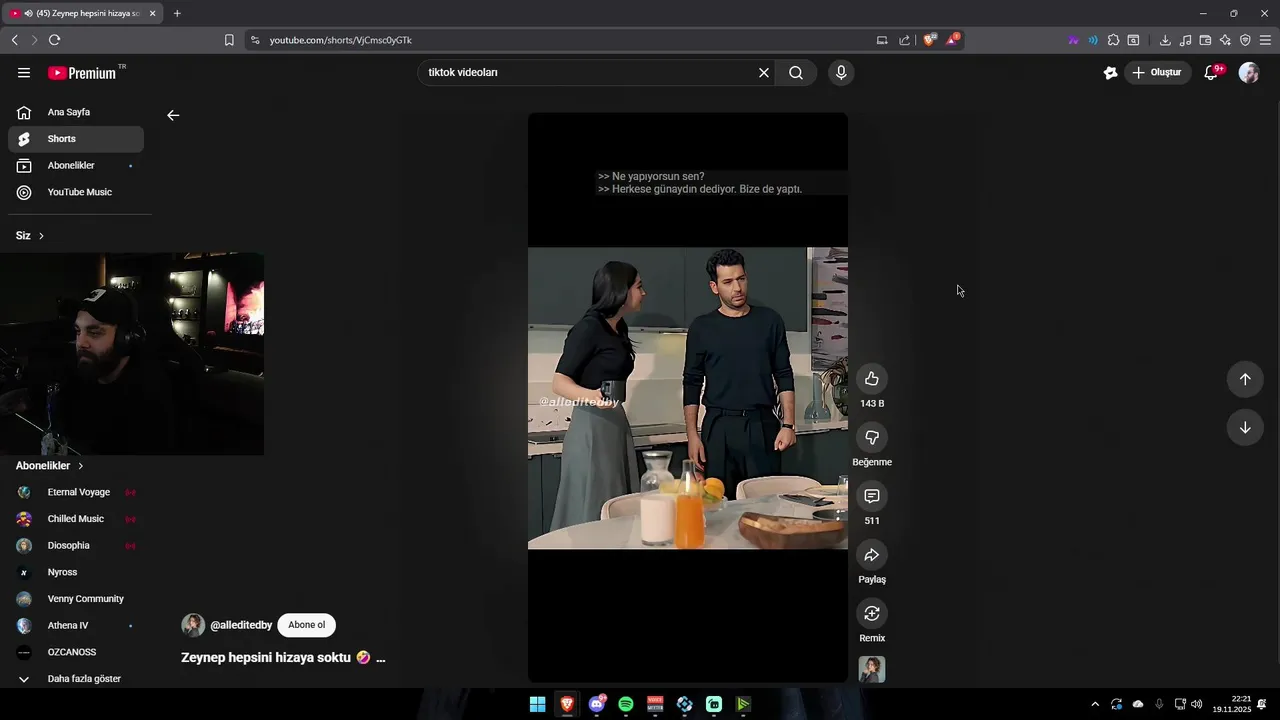This screenshot has width=1280, height=720.
Task: Open the YouTube hamburger guide menu
Action: 24,72
